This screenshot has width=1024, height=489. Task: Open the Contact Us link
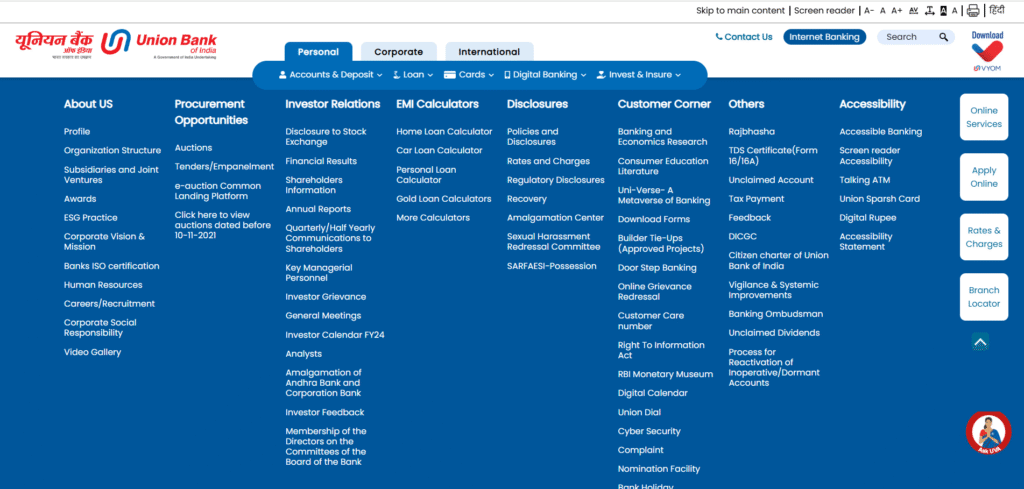(x=744, y=37)
